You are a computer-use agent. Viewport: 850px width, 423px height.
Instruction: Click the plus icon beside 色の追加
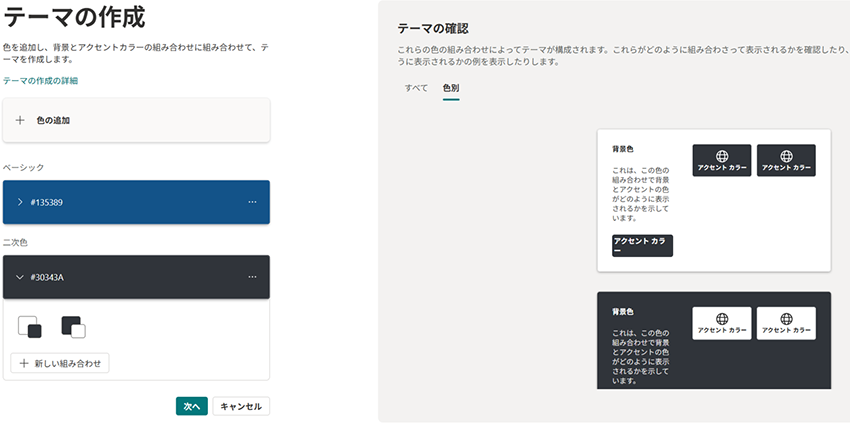pyautogui.click(x=20, y=120)
